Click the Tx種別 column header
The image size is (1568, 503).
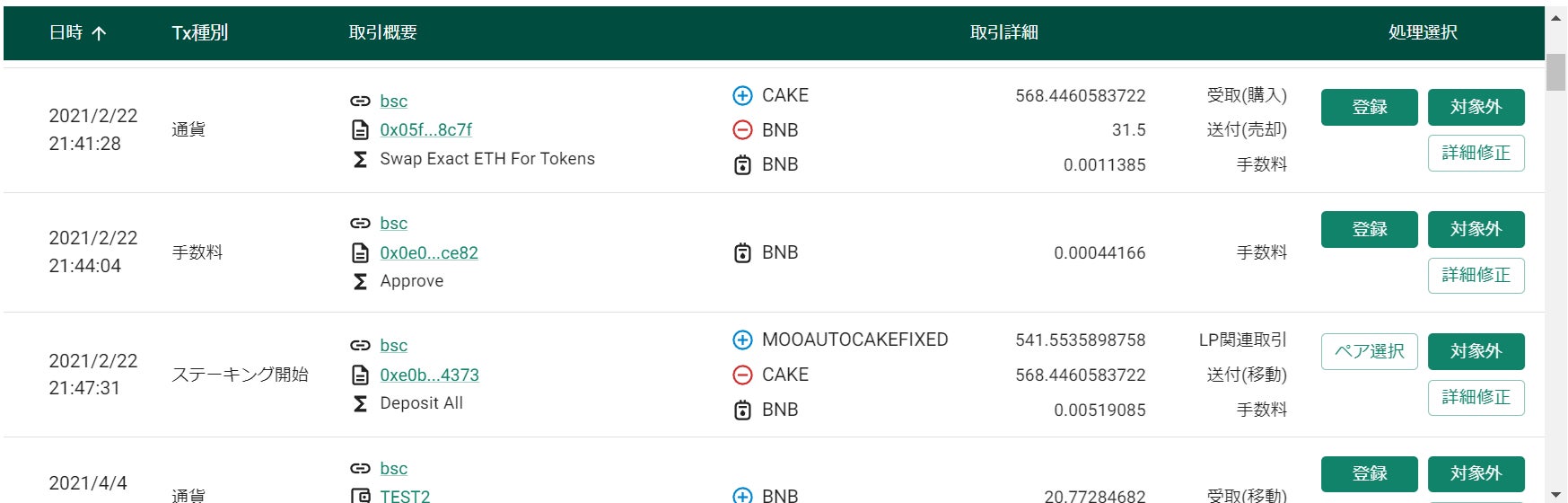(x=199, y=33)
